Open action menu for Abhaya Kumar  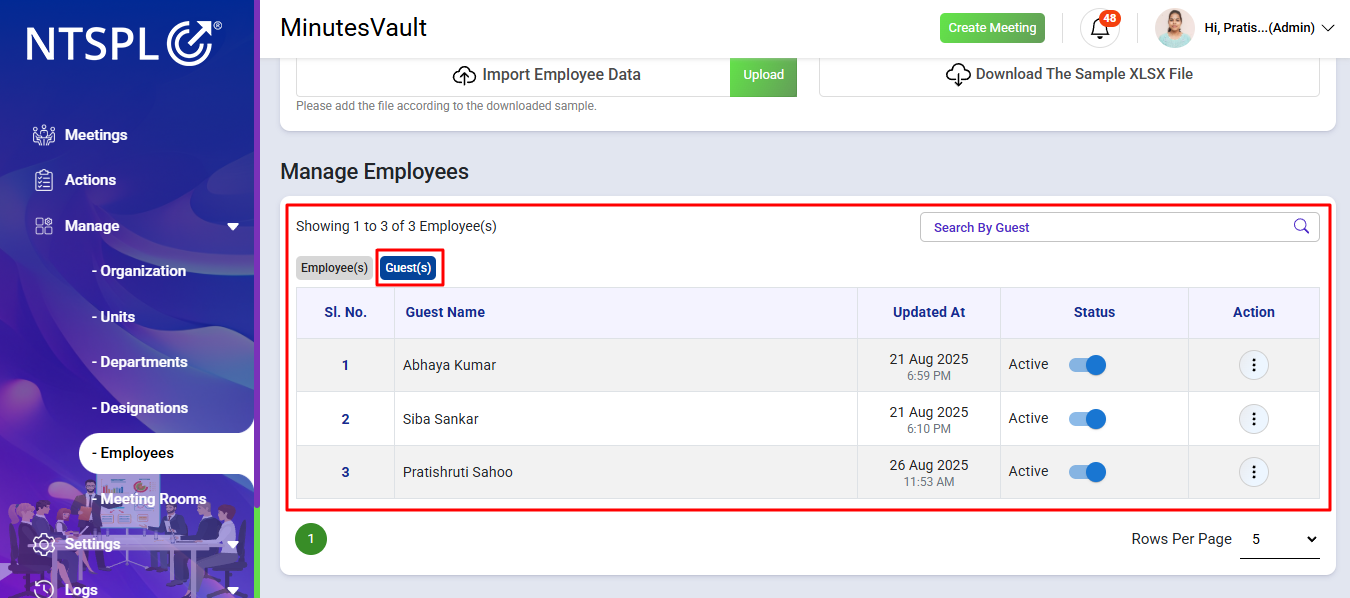click(1254, 365)
